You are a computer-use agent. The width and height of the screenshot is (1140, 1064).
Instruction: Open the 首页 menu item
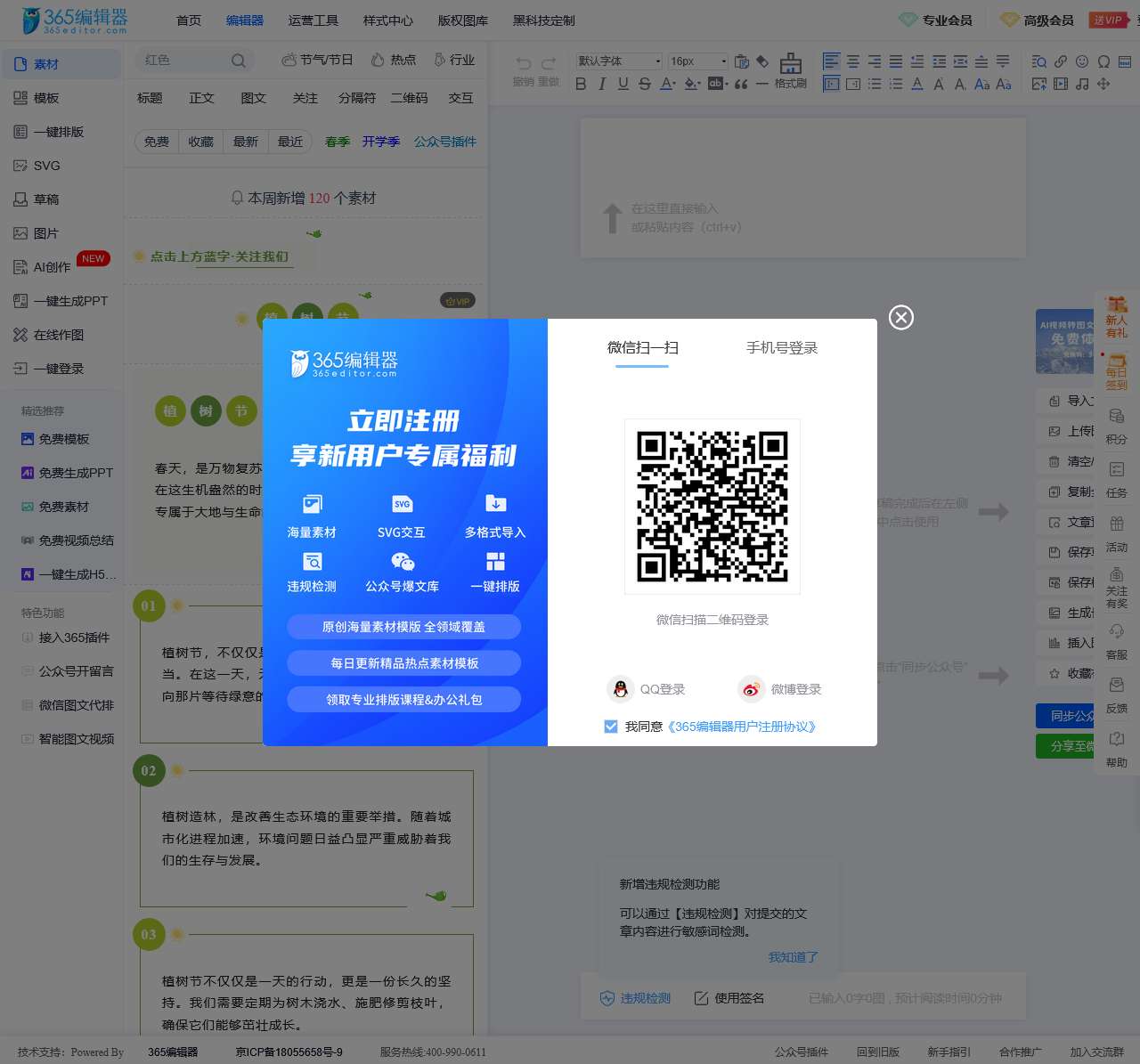click(x=189, y=20)
